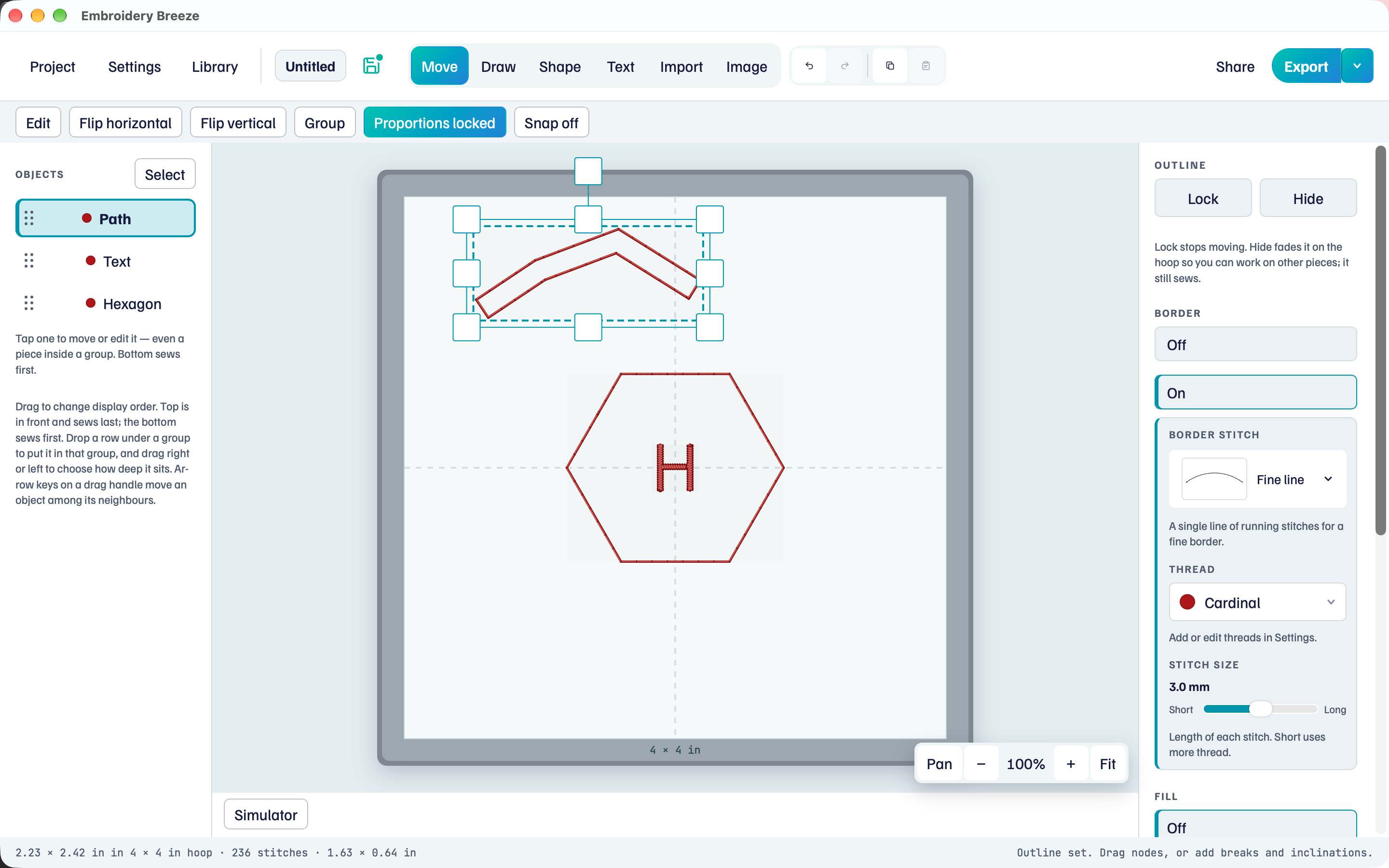Turn the border Off
This screenshot has width=1389, height=868.
[x=1255, y=344]
